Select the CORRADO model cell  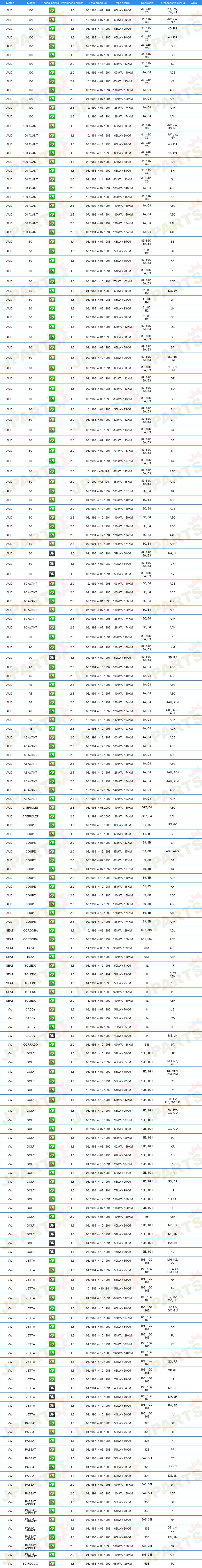coord(30,1045)
